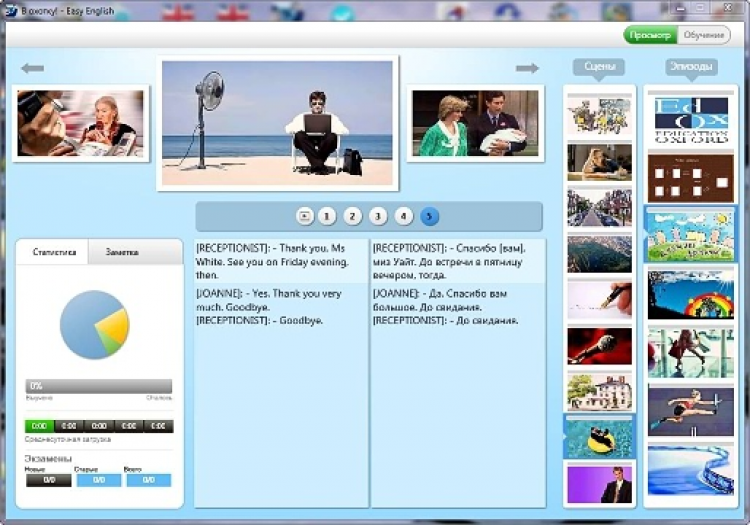750x525 pixels.
Task: Click the left arrow for previous scene
Action: tap(33, 68)
